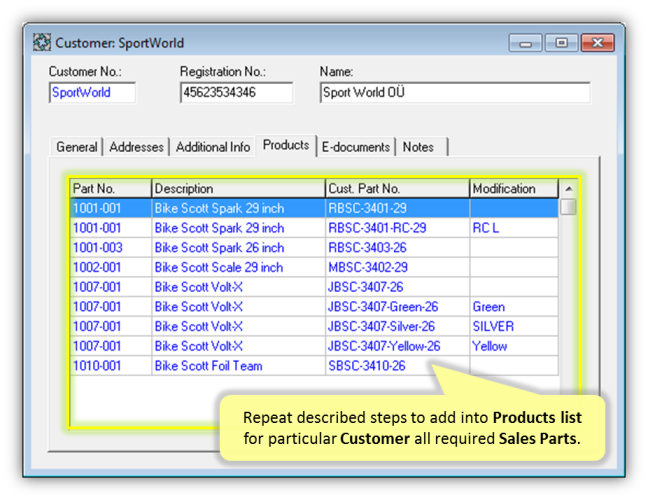Click the scrollbar up arrow

point(569,189)
